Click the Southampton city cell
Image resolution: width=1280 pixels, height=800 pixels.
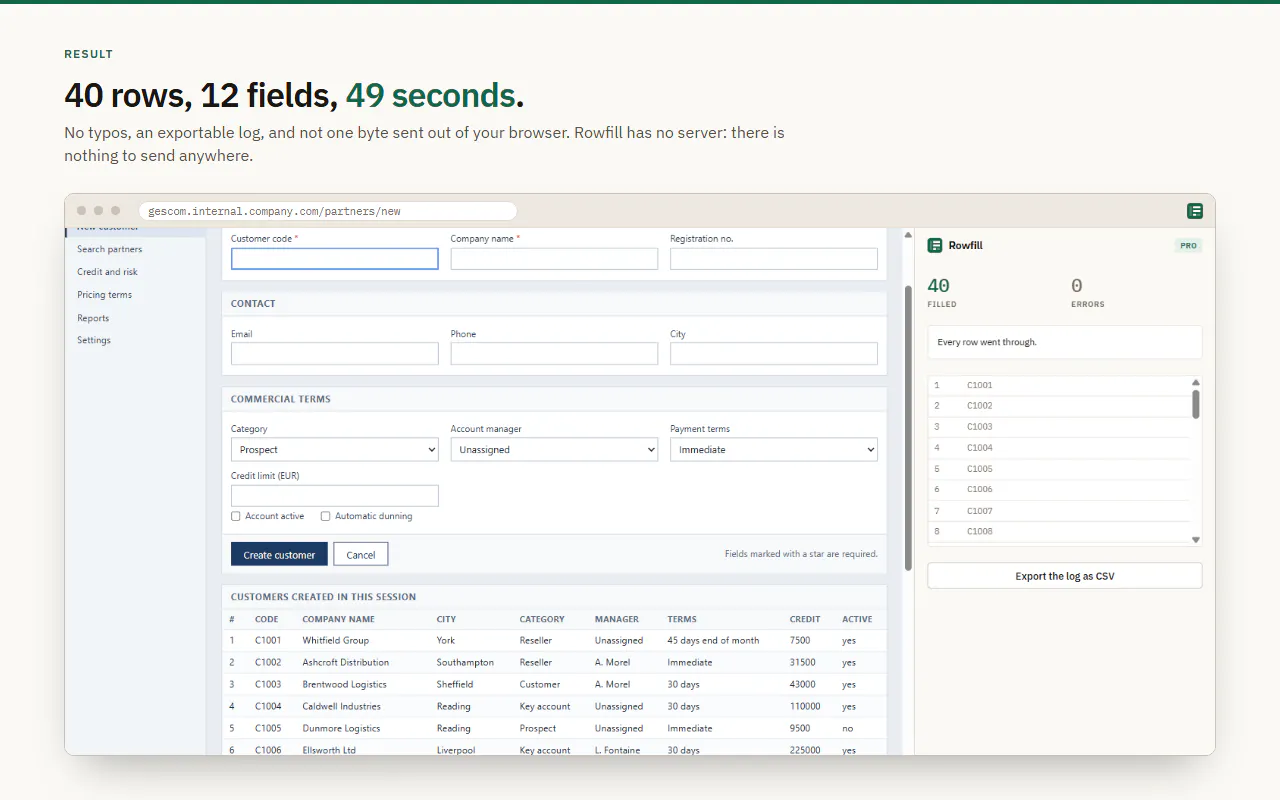click(465, 662)
